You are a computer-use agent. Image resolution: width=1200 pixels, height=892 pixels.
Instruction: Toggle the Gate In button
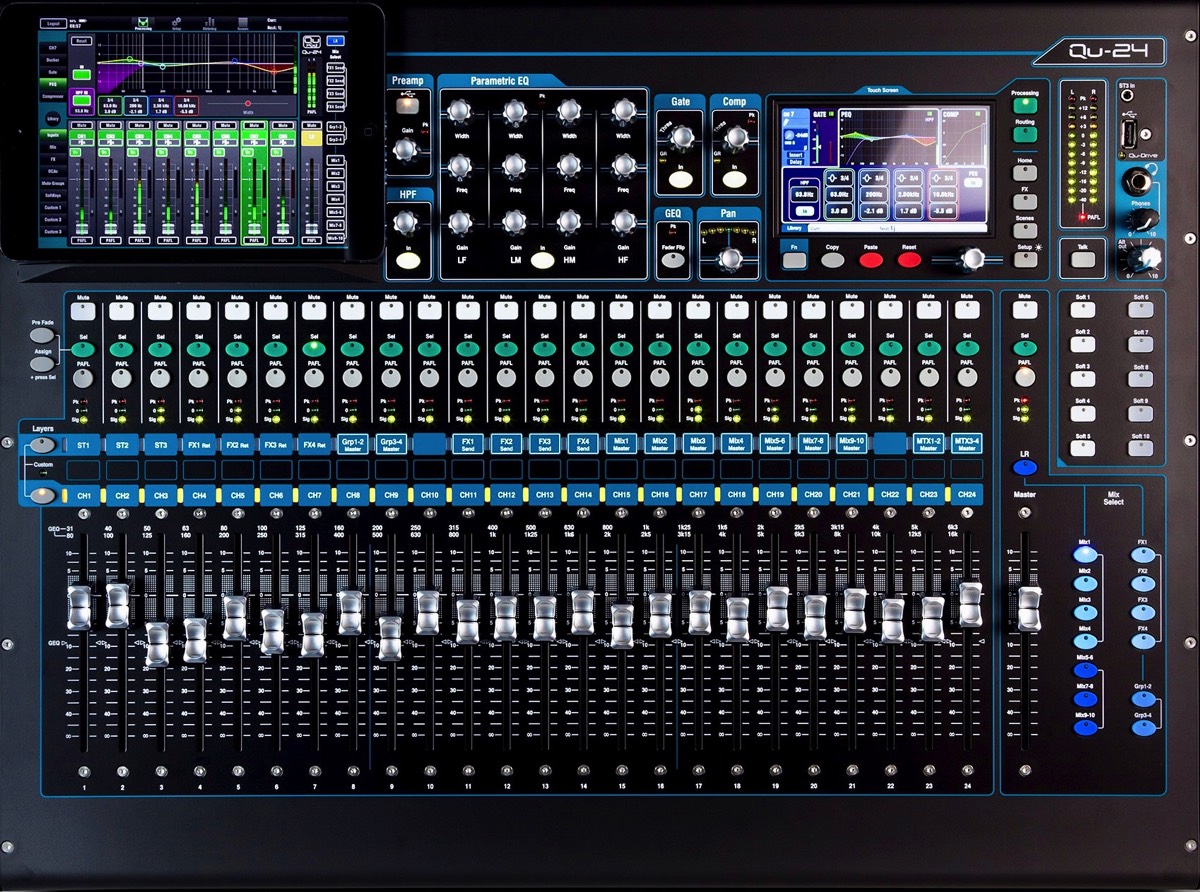click(681, 179)
